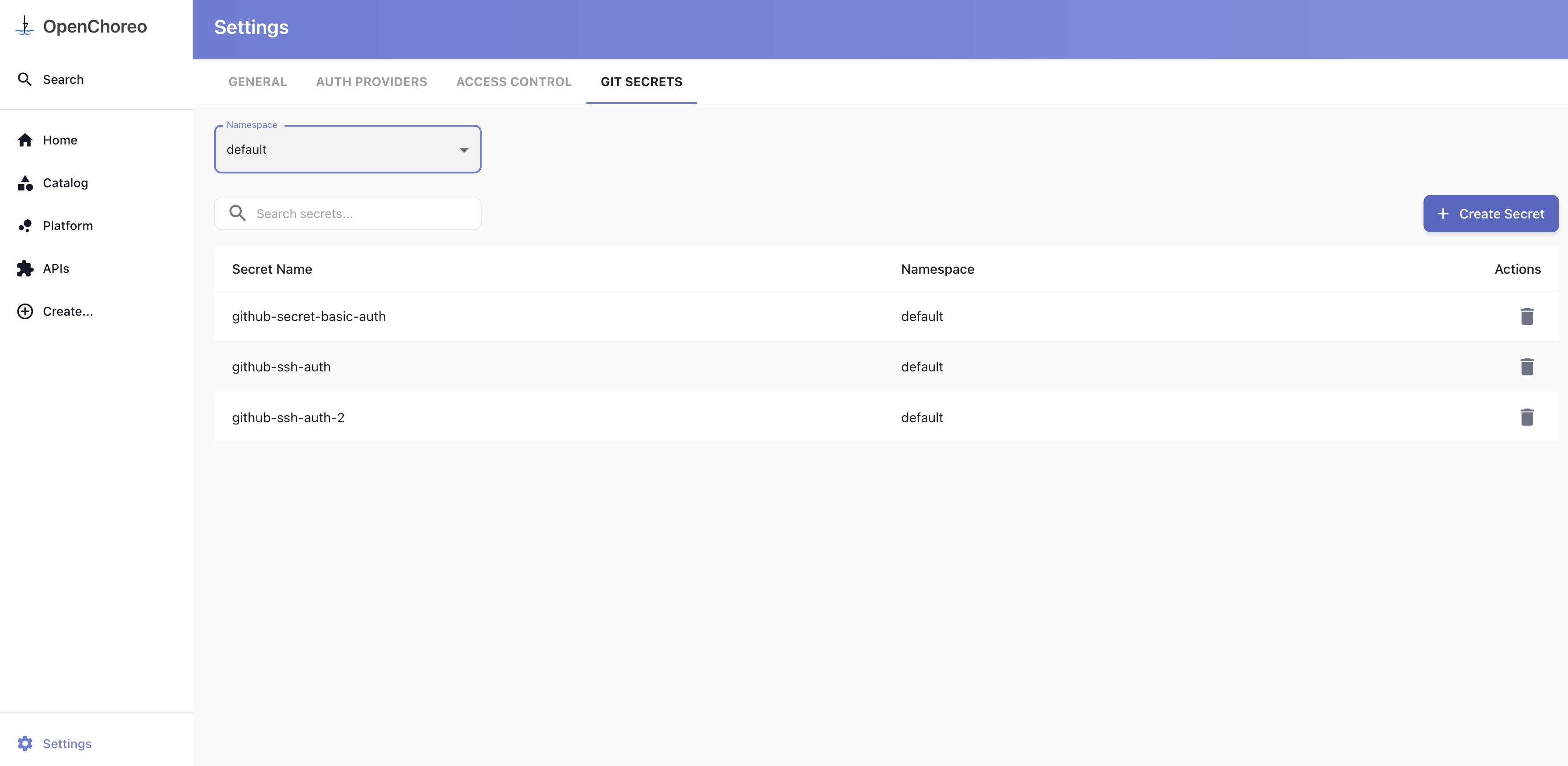Click the Secret Name column header

pos(272,270)
